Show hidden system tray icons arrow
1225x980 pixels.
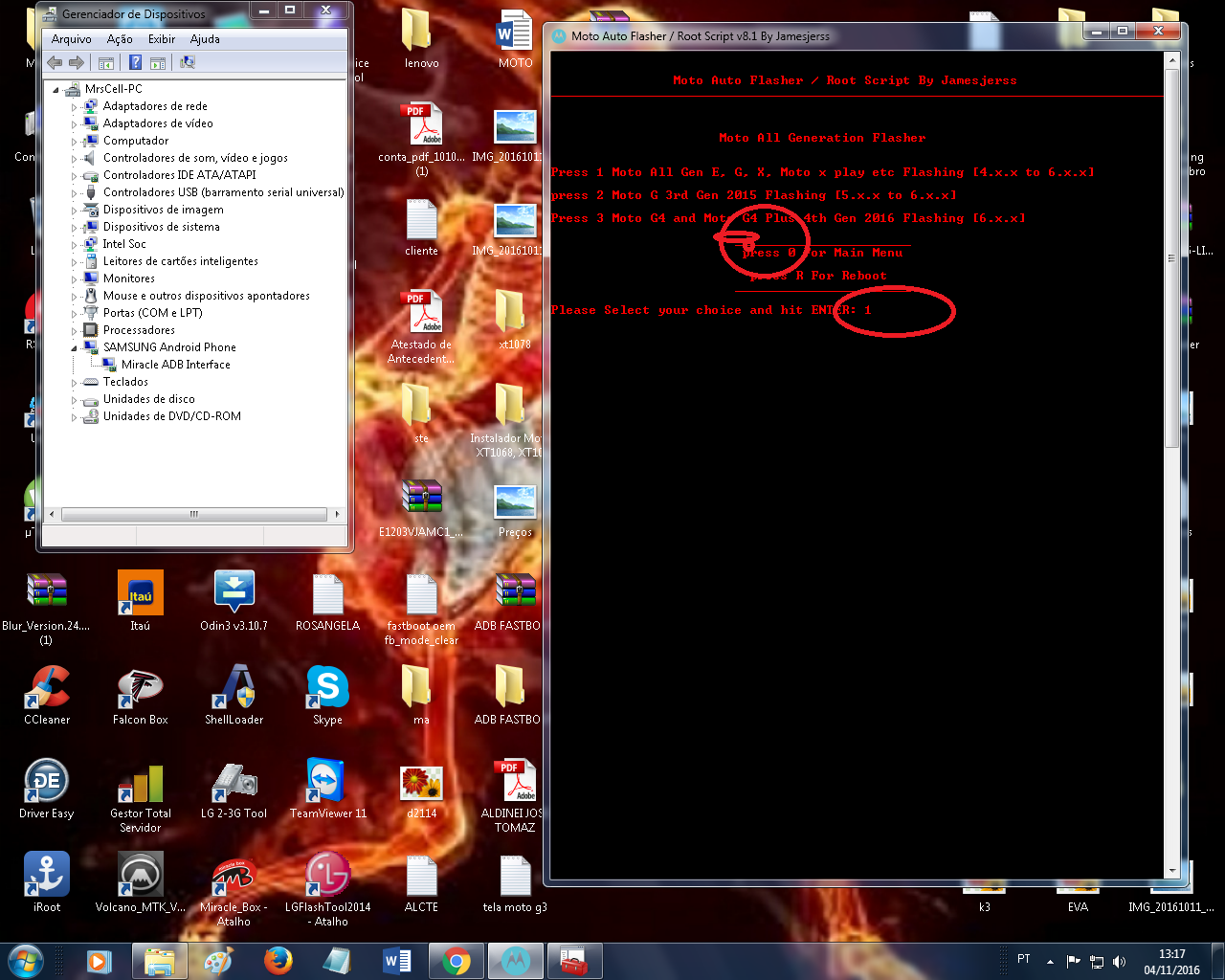click(1050, 961)
